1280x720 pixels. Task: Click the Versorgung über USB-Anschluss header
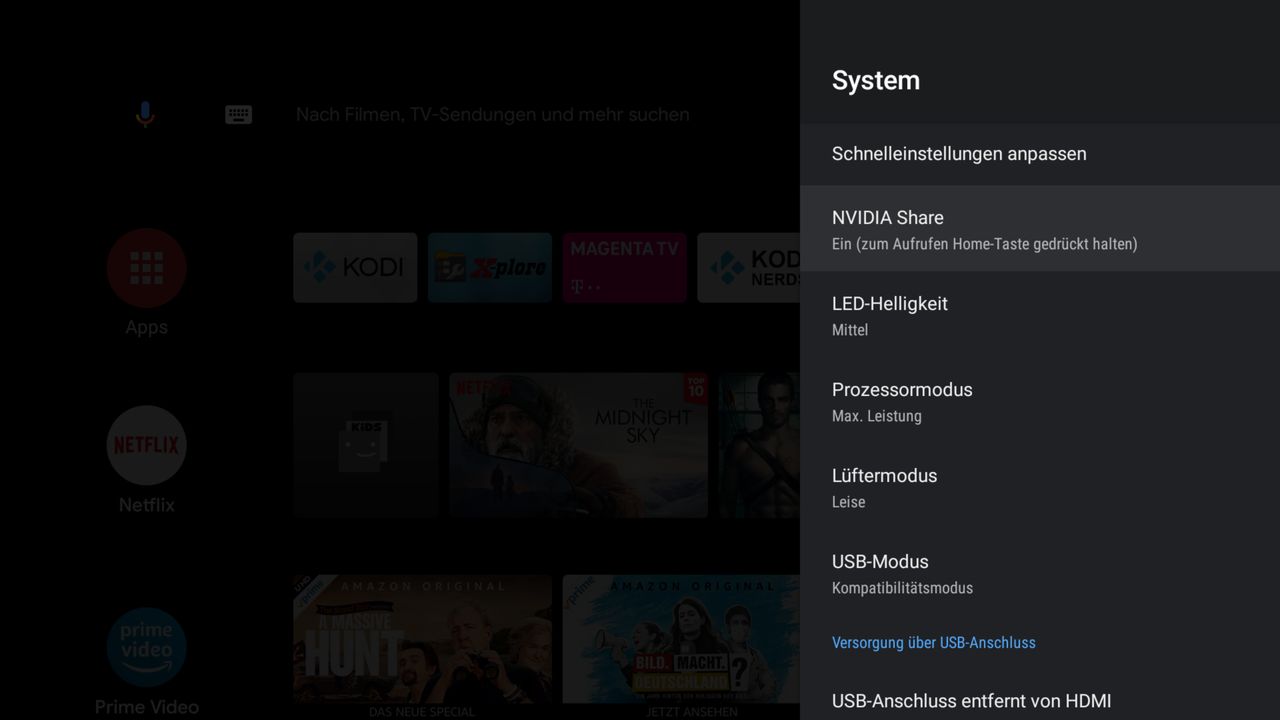934,643
